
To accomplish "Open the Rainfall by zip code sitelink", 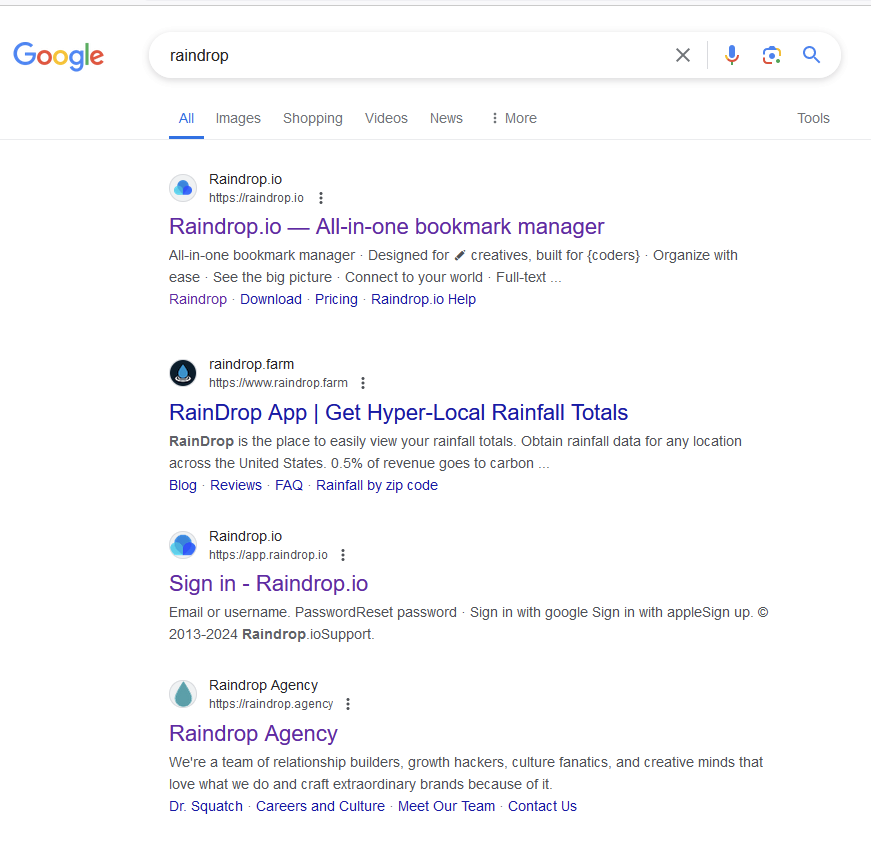I will pyautogui.click(x=377, y=485).
